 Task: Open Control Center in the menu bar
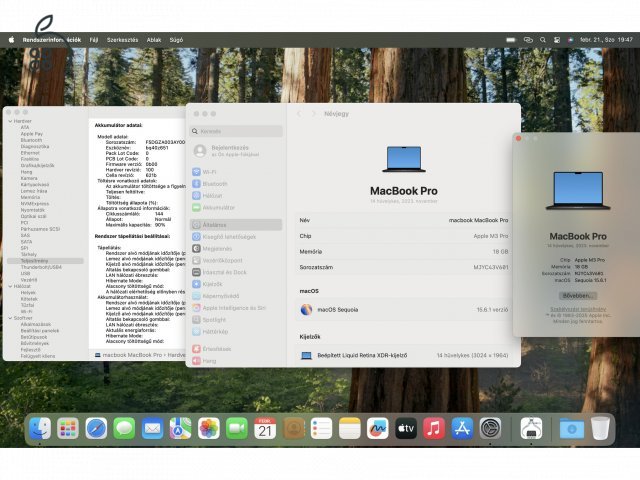(x=557, y=40)
